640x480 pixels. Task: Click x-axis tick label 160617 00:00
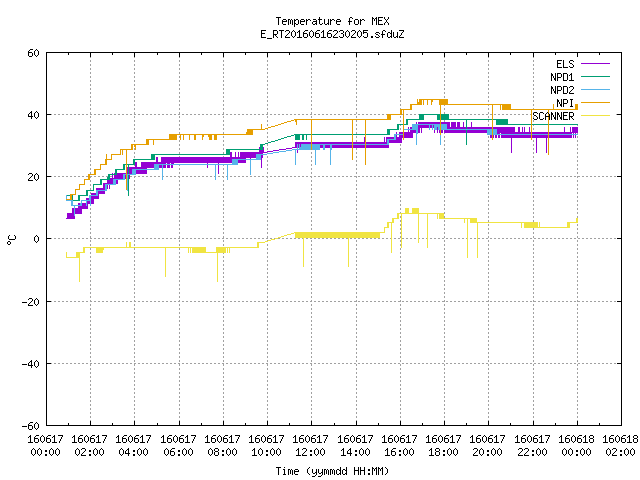[x=45, y=446]
